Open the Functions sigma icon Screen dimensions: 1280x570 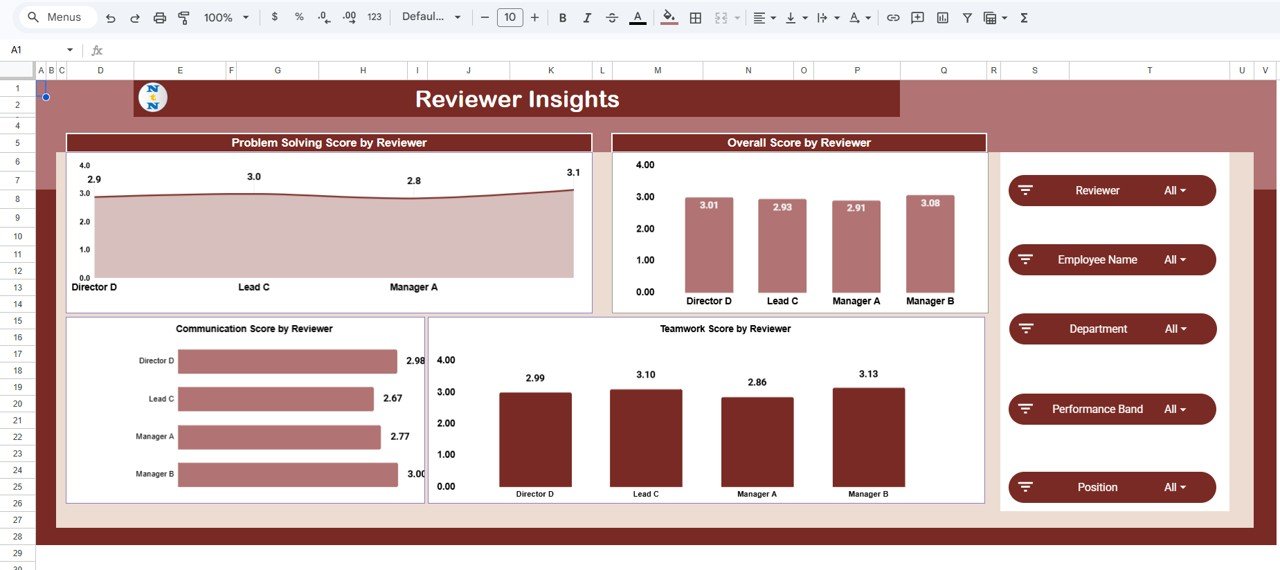tap(1024, 18)
